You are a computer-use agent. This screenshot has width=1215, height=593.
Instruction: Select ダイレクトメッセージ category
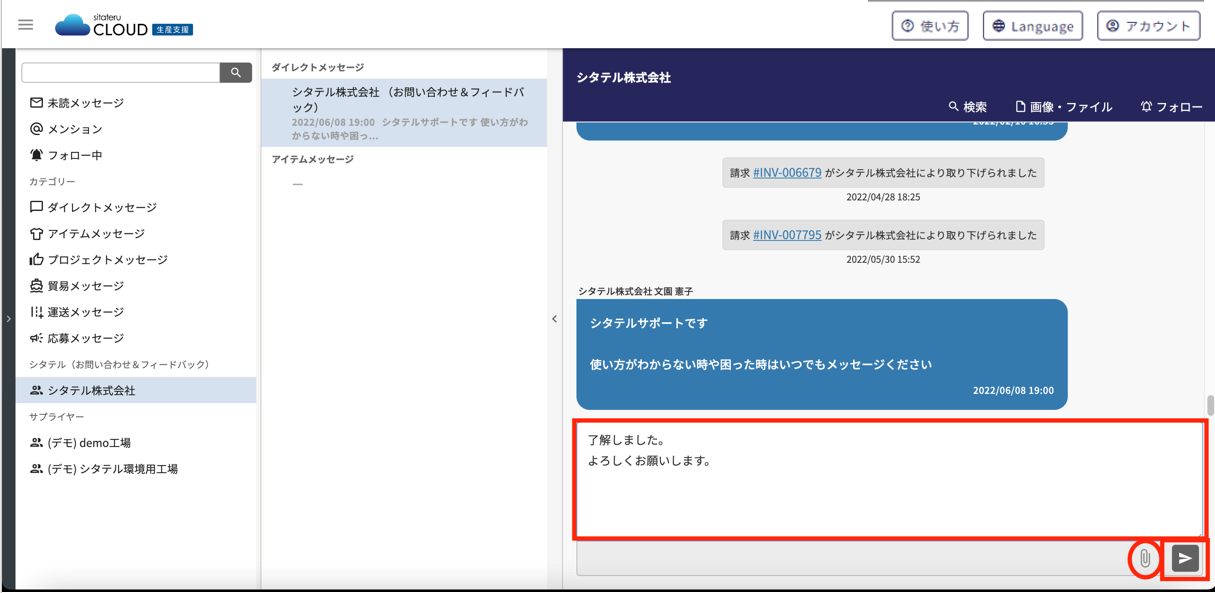pos(102,207)
